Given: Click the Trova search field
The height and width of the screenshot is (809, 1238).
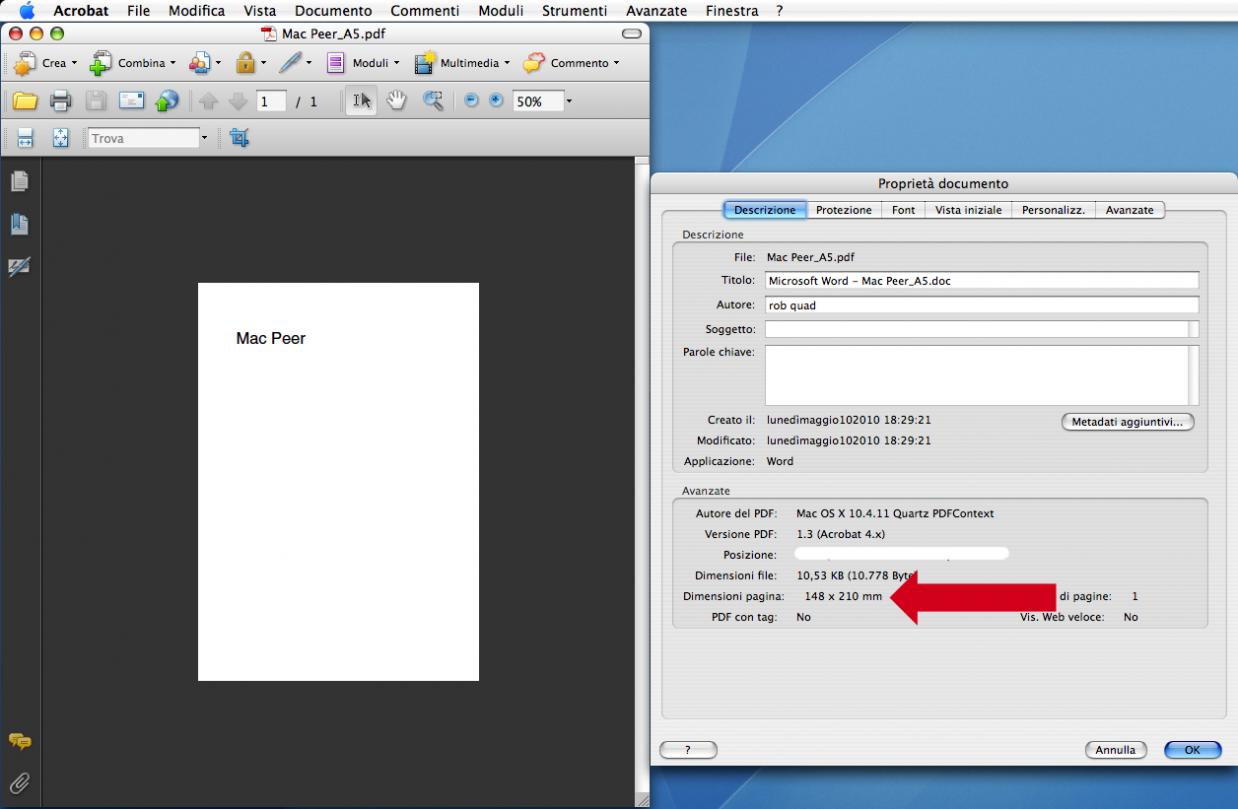Looking at the screenshot, I should point(143,139).
